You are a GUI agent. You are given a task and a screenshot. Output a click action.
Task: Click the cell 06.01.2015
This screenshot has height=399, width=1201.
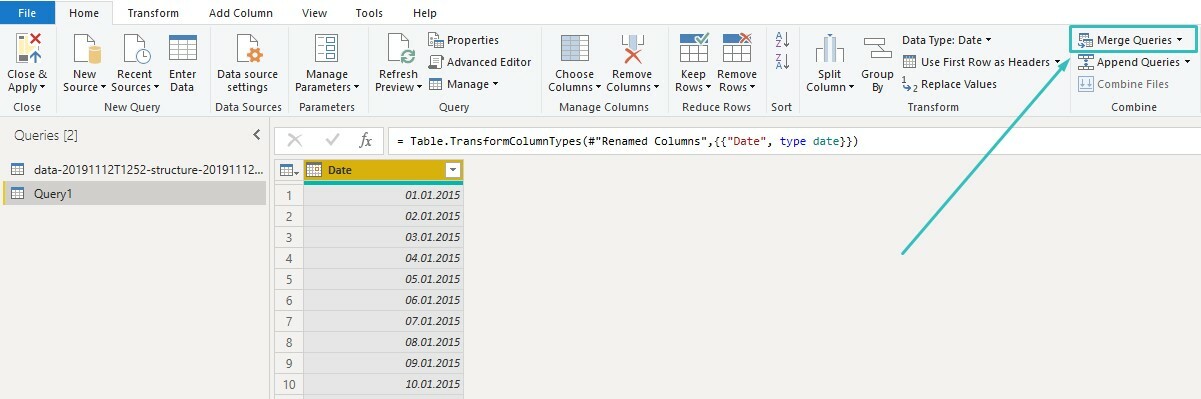(383, 300)
